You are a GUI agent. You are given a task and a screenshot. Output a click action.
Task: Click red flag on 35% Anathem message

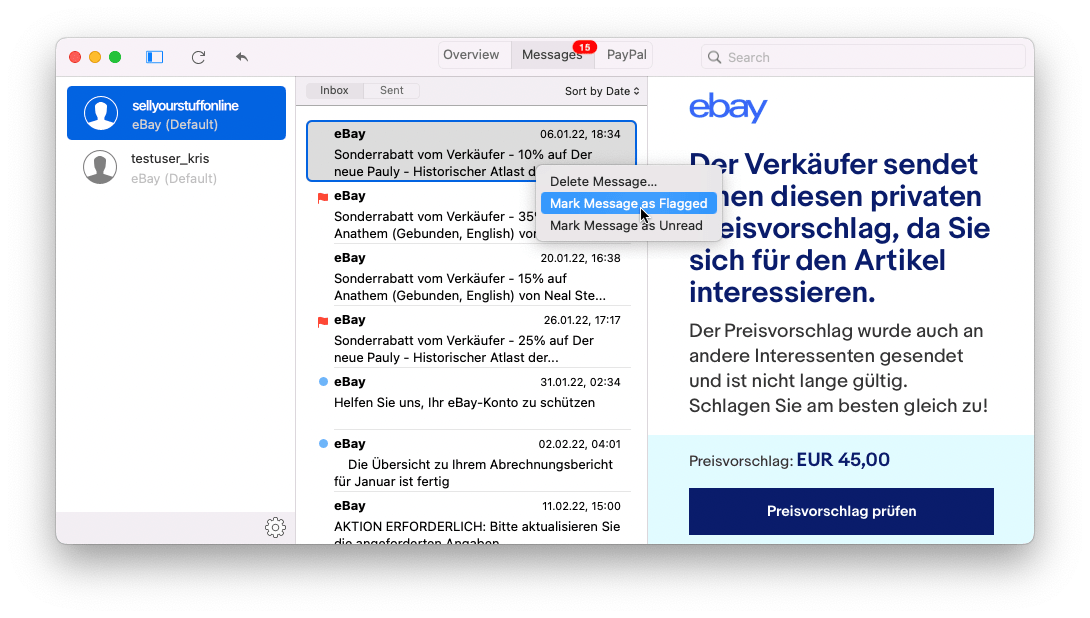(323, 197)
